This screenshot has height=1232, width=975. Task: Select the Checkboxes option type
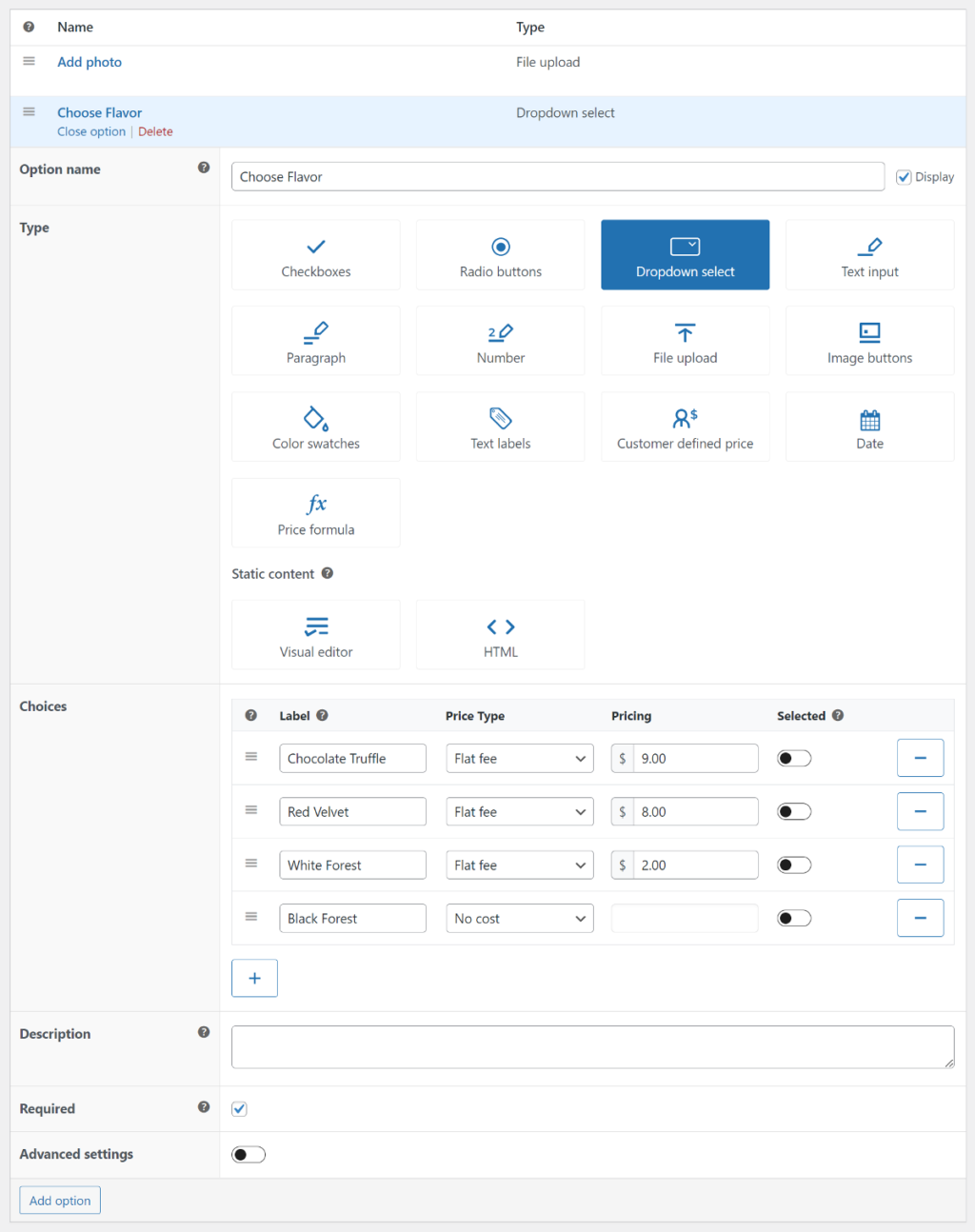(x=315, y=255)
